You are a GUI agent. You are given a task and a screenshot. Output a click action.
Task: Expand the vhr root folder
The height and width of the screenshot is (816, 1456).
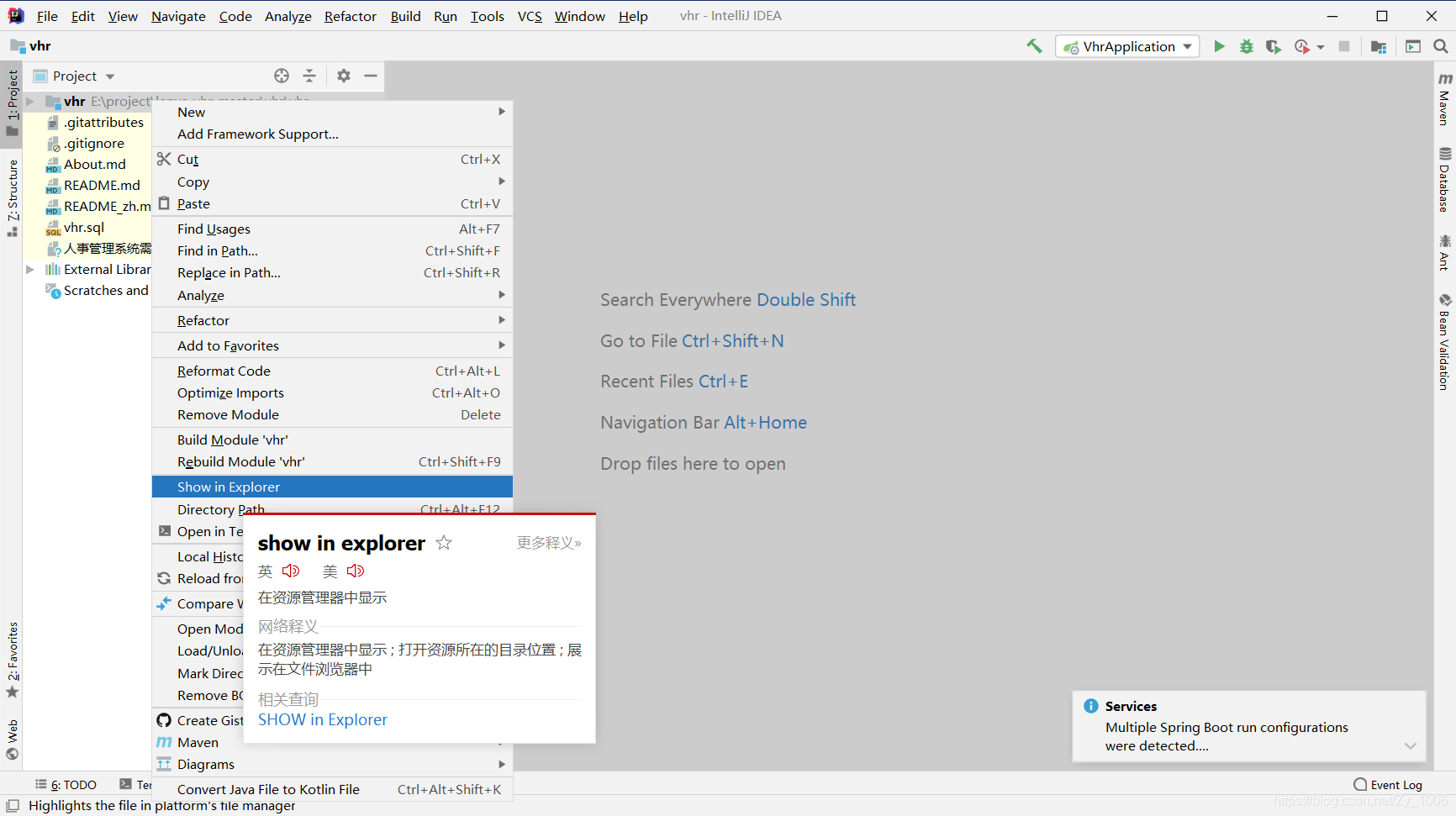tap(30, 102)
